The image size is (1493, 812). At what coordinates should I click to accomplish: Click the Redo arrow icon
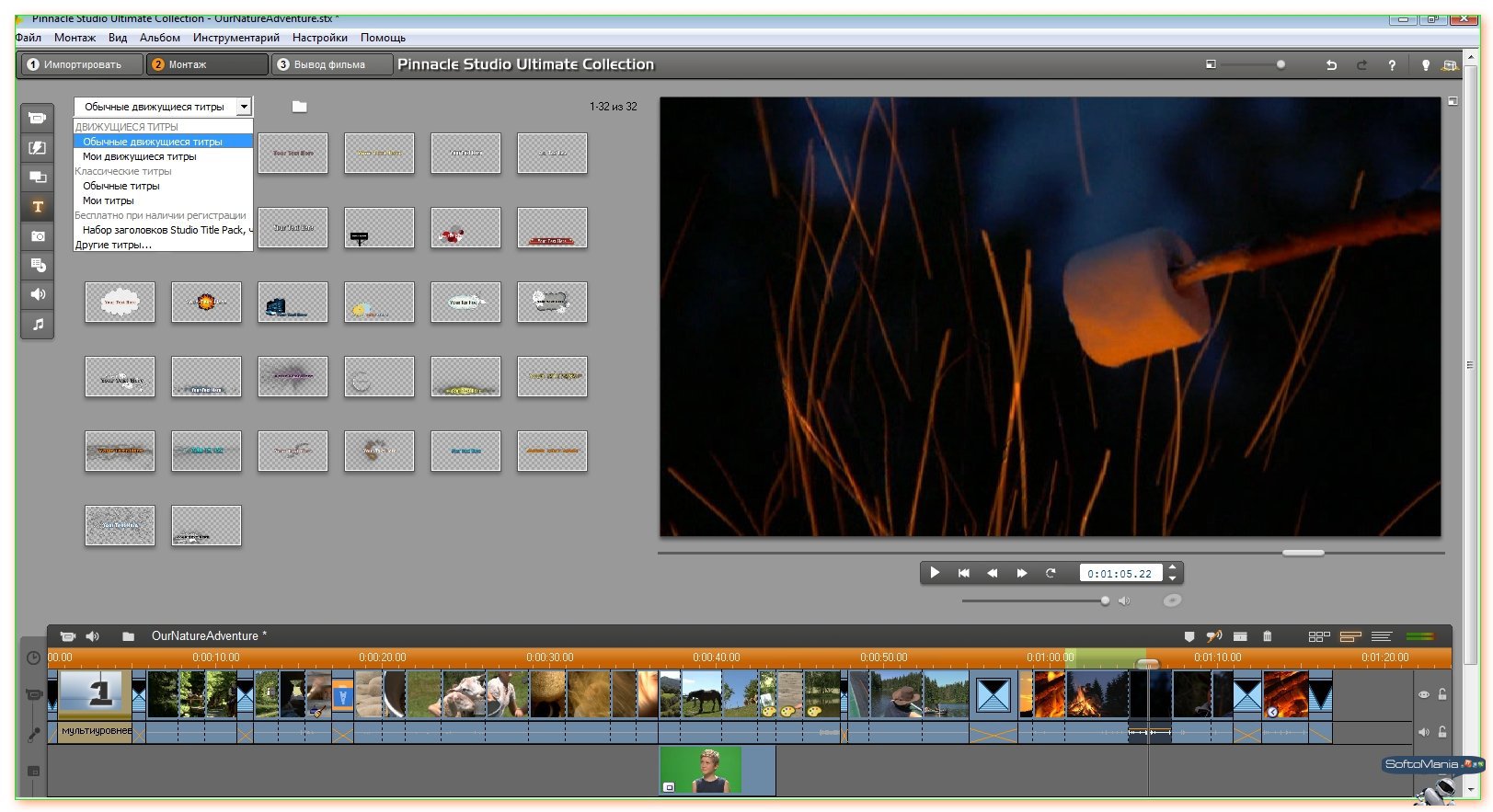(x=1361, y=64)
